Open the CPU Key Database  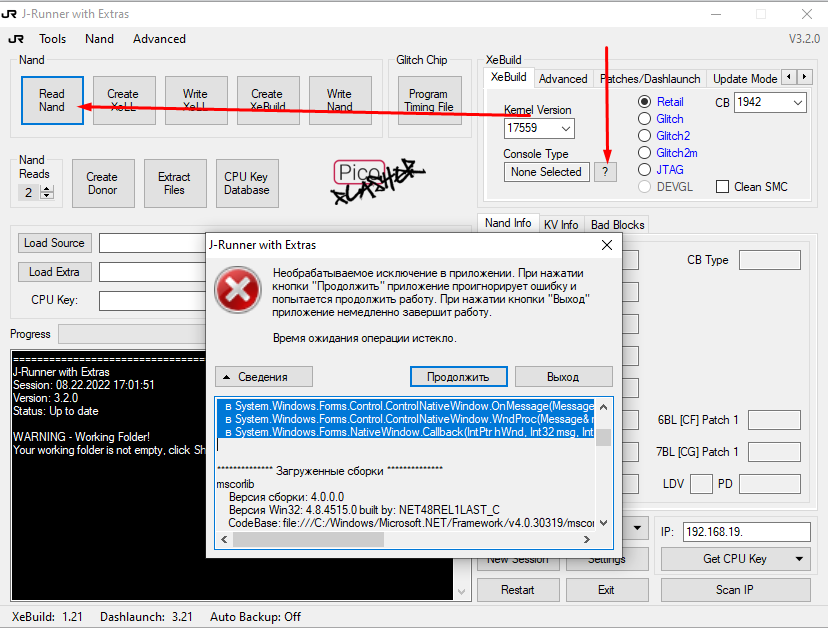(247, 183)
